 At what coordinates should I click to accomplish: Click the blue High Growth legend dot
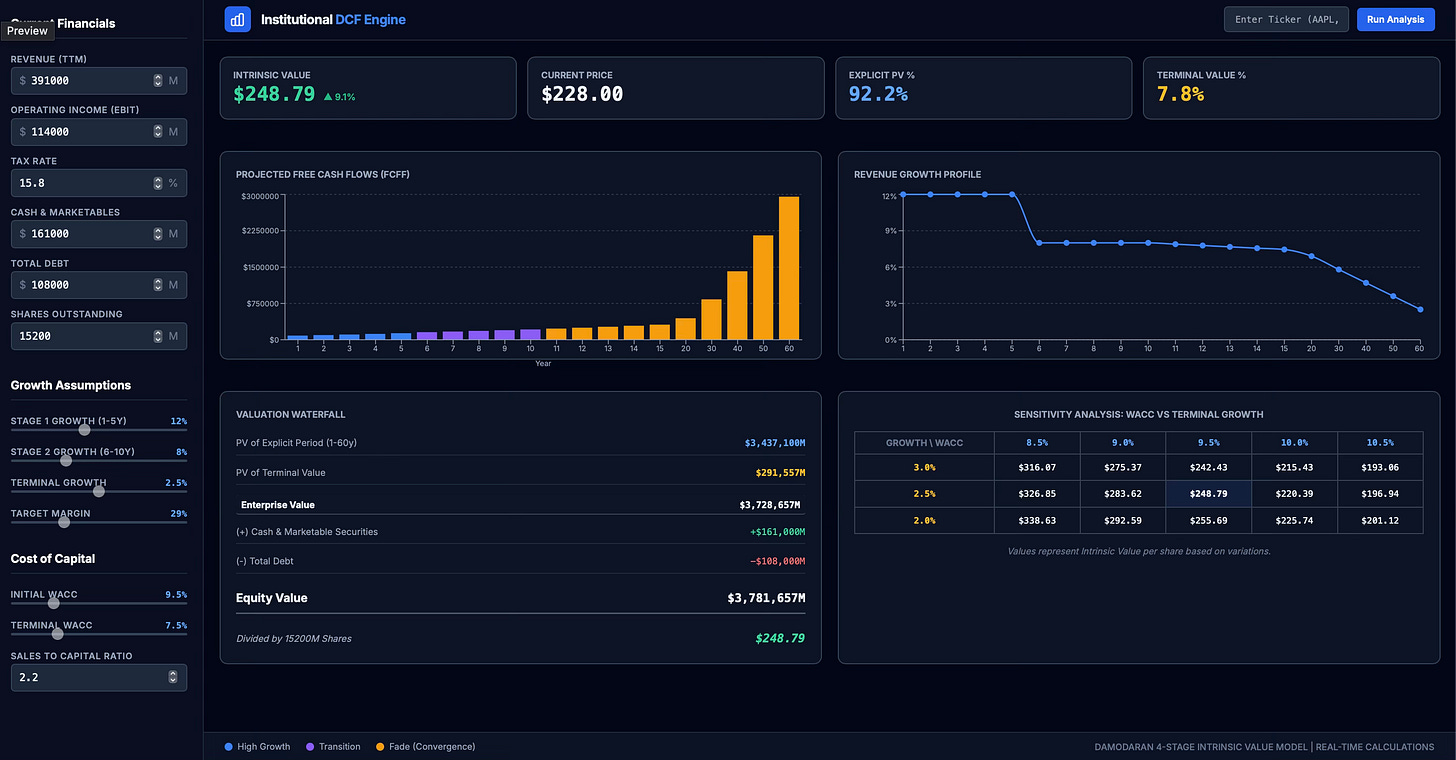coord(229,747)
